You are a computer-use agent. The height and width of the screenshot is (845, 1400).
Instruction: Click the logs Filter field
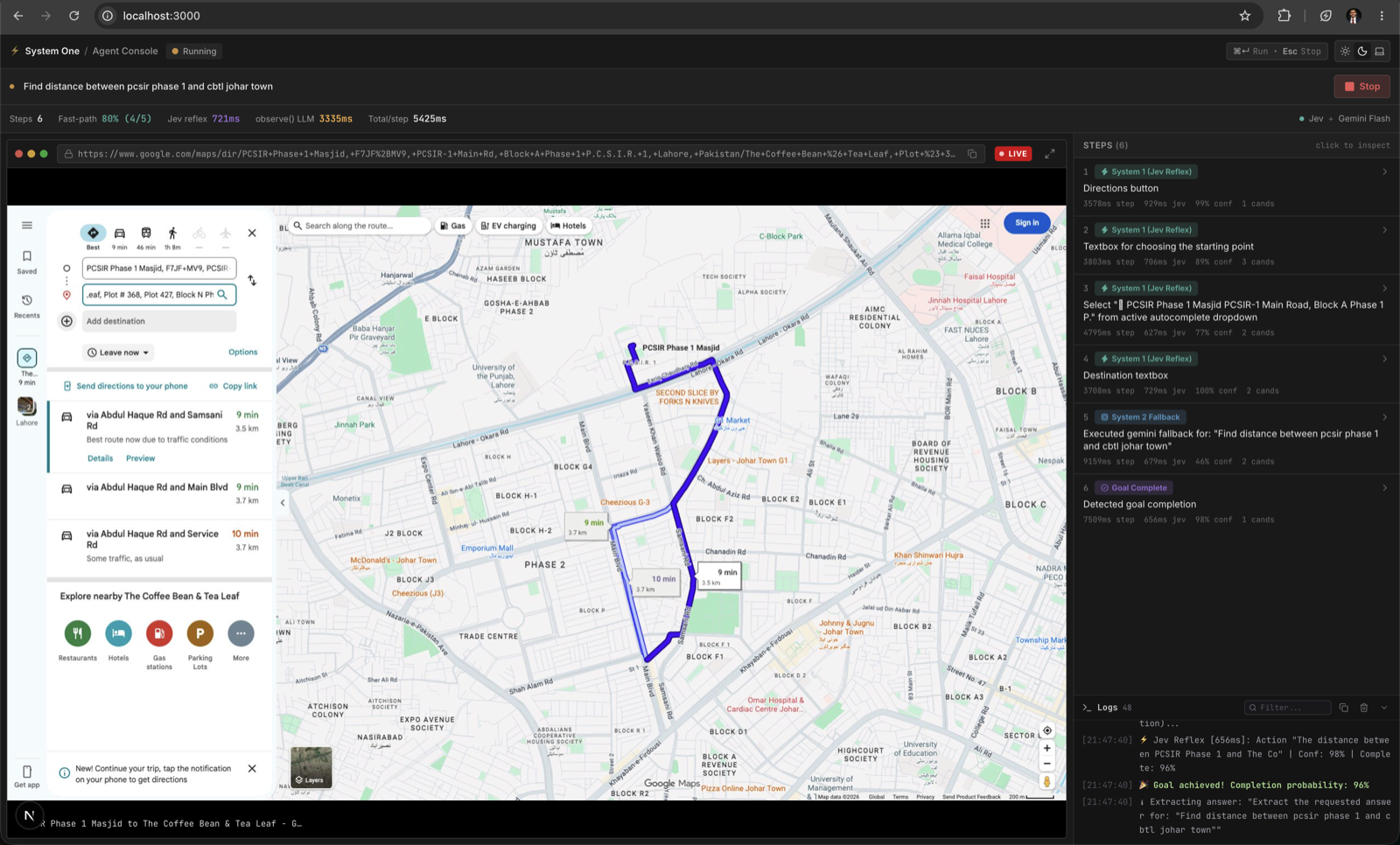coord(1287,708)
